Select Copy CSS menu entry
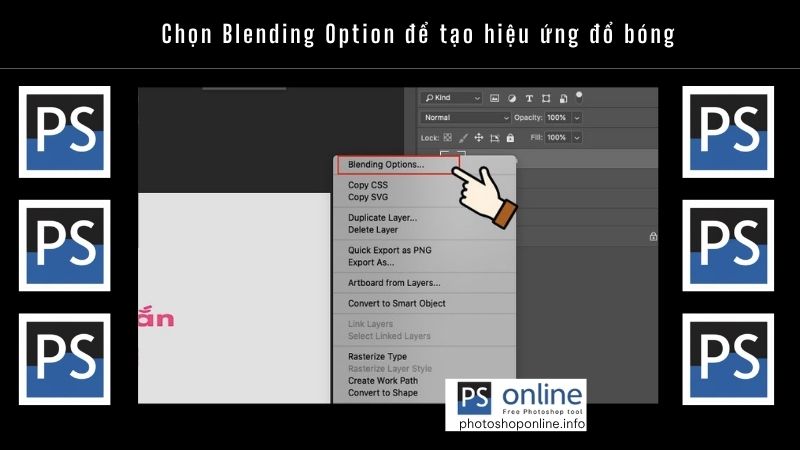Viewport: 800px width, 450px height. 368,185
